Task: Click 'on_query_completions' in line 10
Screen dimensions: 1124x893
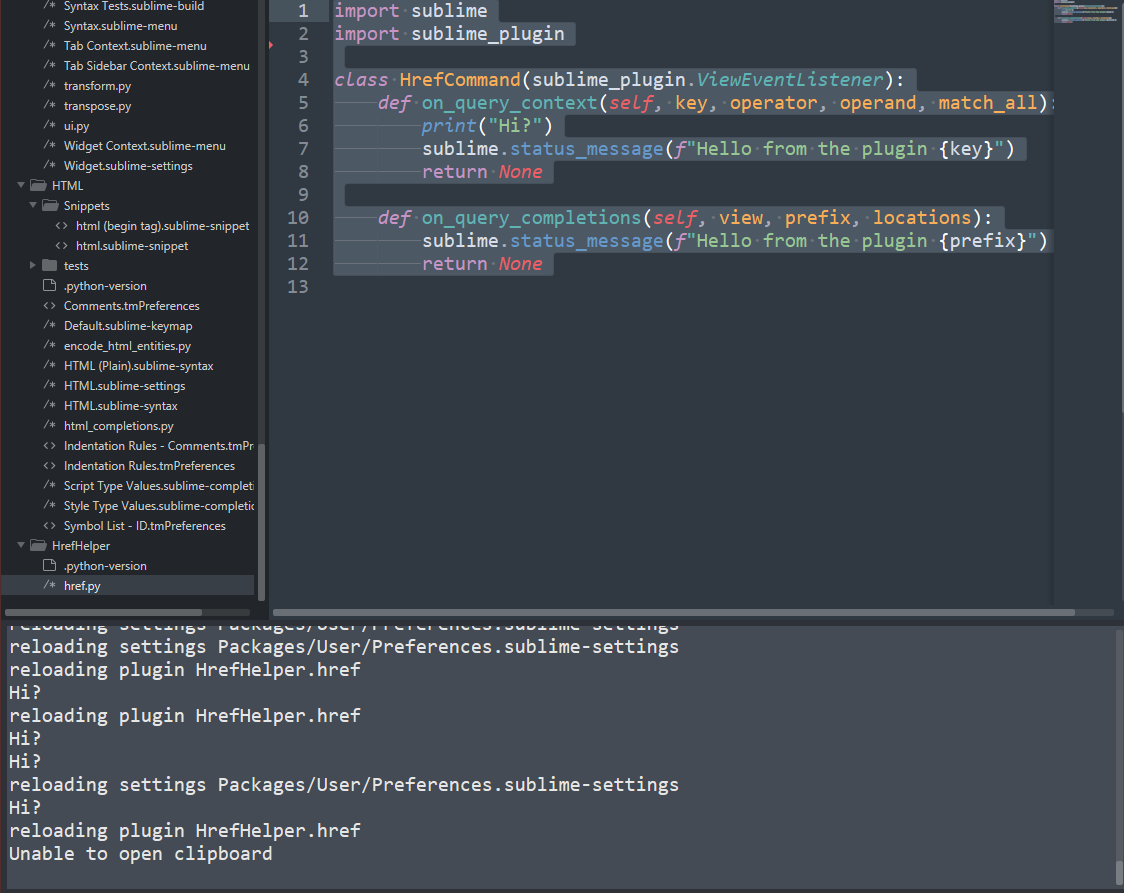Action: click(531, 218)
